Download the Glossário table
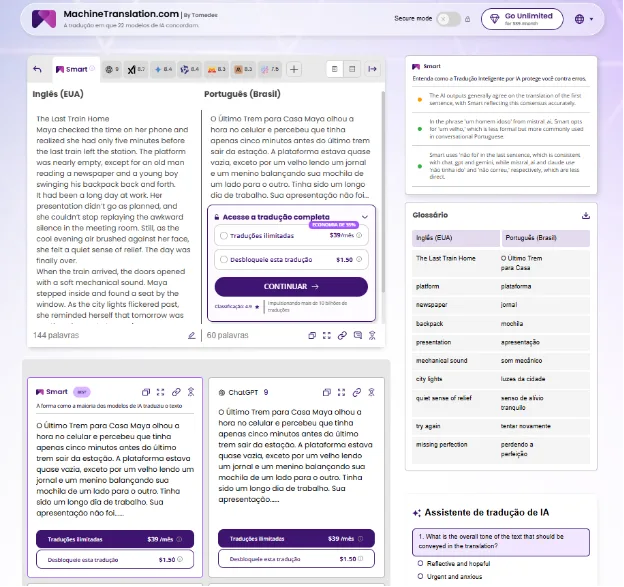 pos(585,215)
